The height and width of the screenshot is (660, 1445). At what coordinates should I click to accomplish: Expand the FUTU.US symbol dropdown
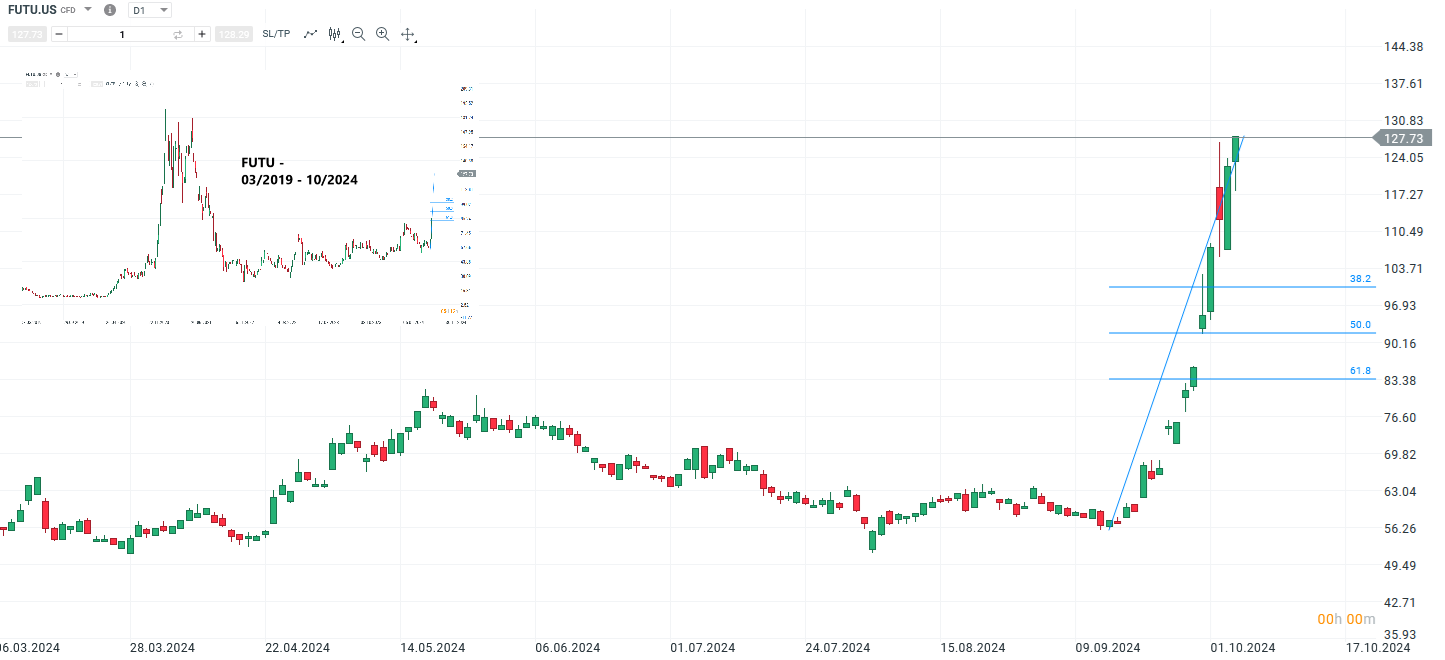click(88, 10)
